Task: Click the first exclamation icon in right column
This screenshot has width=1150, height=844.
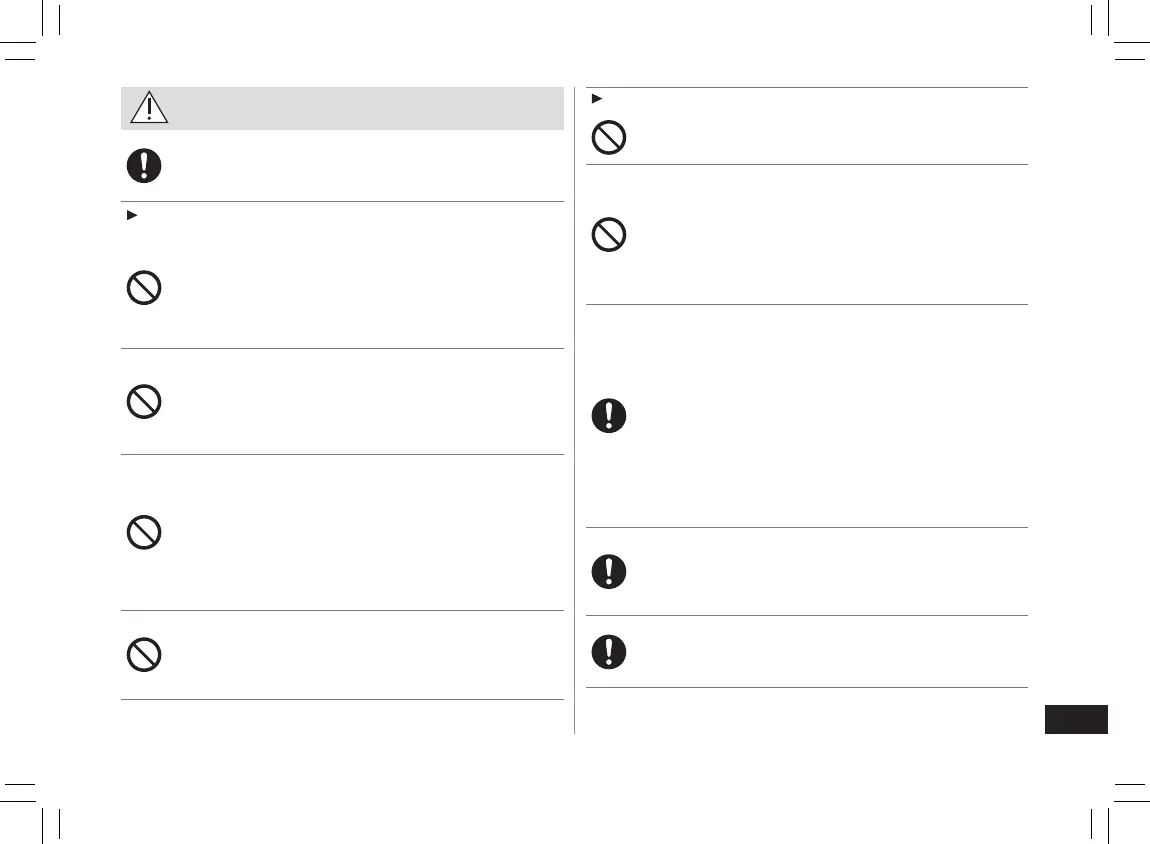Action: point(609,416)
